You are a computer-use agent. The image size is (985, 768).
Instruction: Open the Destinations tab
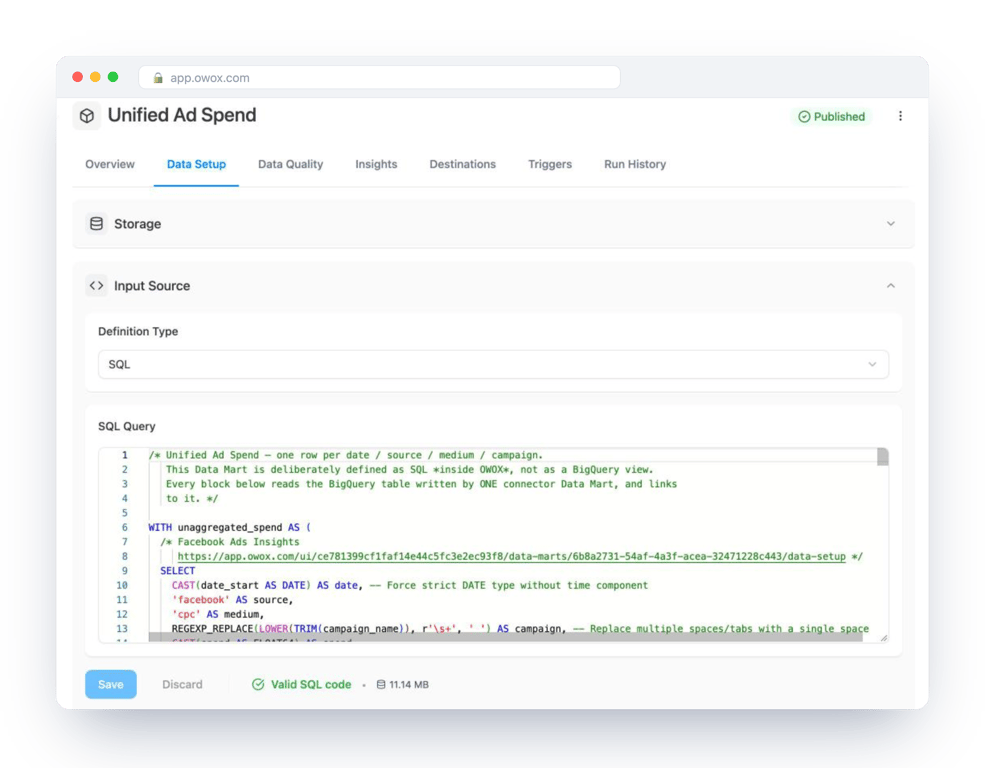[x=462, y=165]
